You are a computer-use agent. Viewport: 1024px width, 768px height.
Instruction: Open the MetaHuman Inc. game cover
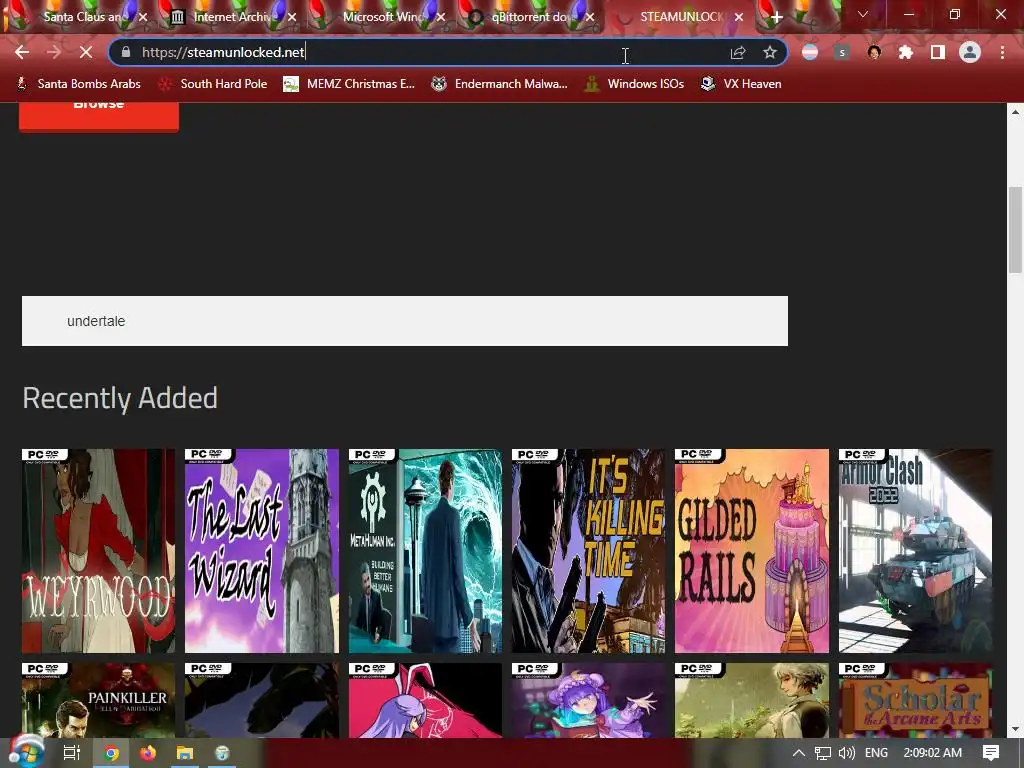(425, 551)
